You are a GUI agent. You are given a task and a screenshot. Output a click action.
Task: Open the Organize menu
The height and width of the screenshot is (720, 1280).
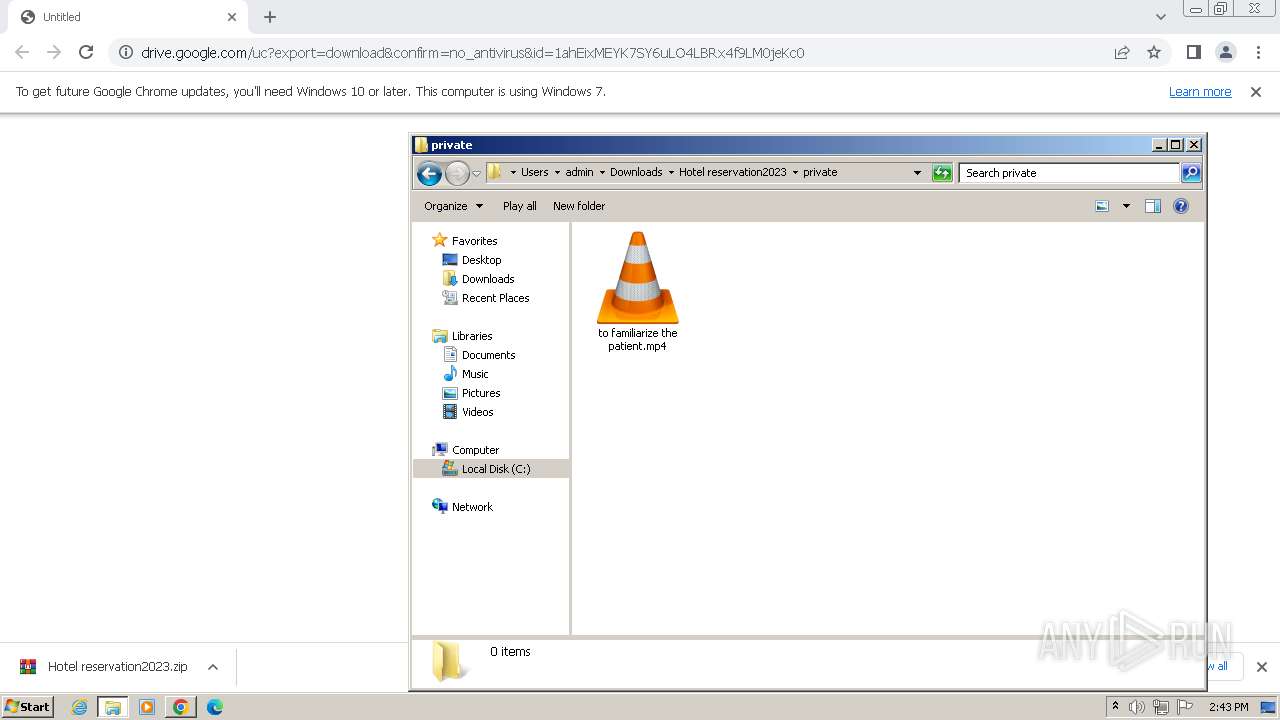tap(453, 206)
